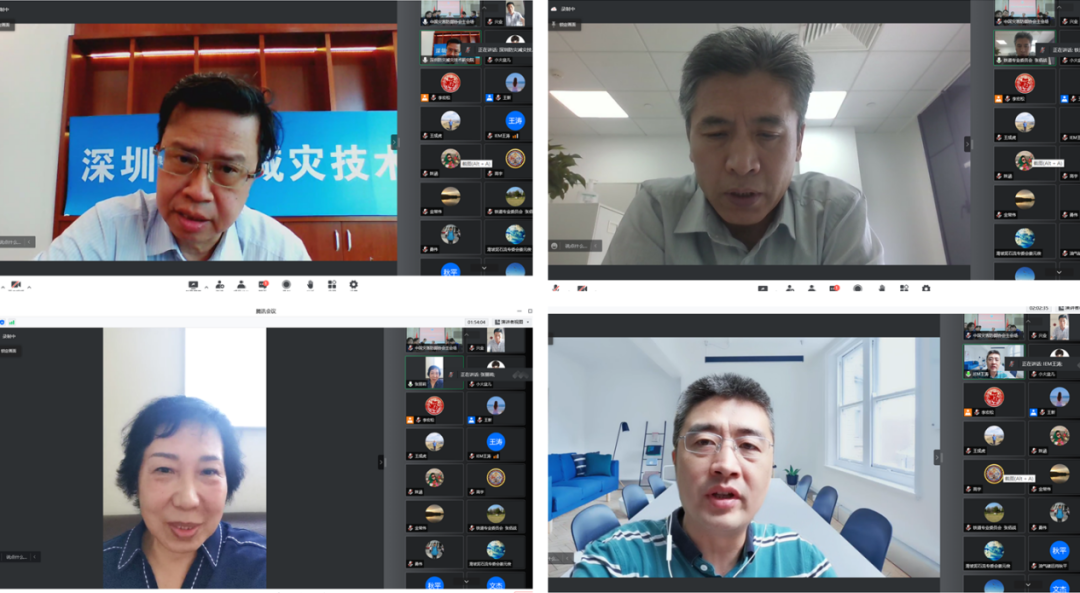Viewport: 1080px width, 593px height.
Task: Click timer 02:02:35 in striped-shirt speaker window
Action: click(1039, 309)
